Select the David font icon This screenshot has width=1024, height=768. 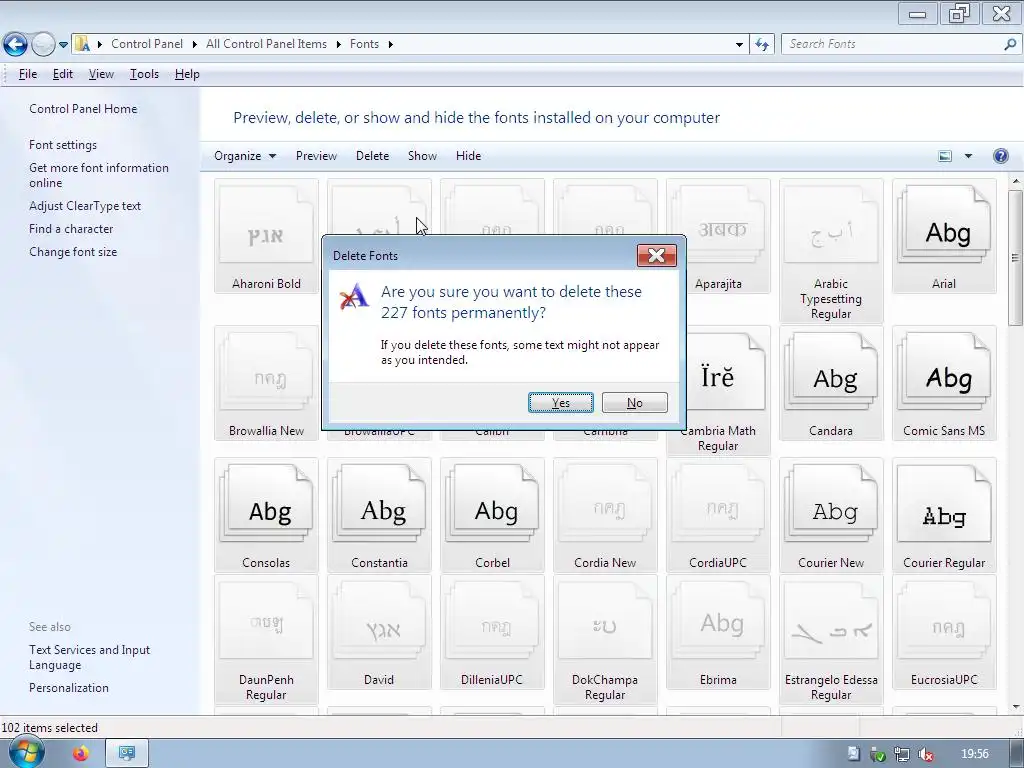coord(379,632)
